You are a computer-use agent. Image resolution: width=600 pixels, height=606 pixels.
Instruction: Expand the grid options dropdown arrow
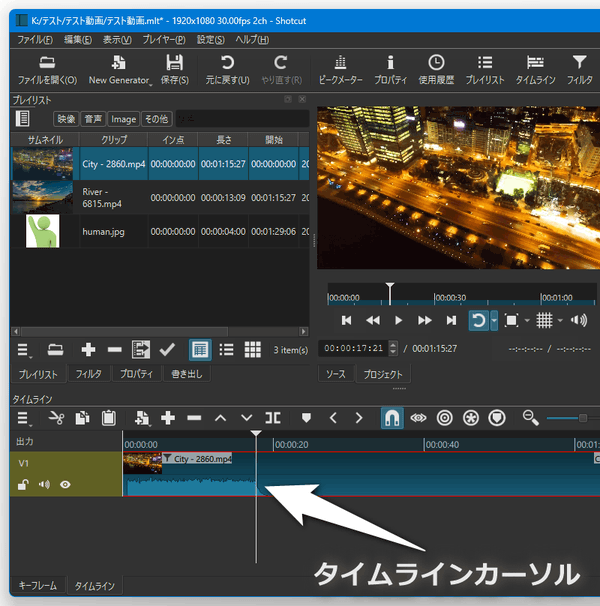[x=560, y=320]
